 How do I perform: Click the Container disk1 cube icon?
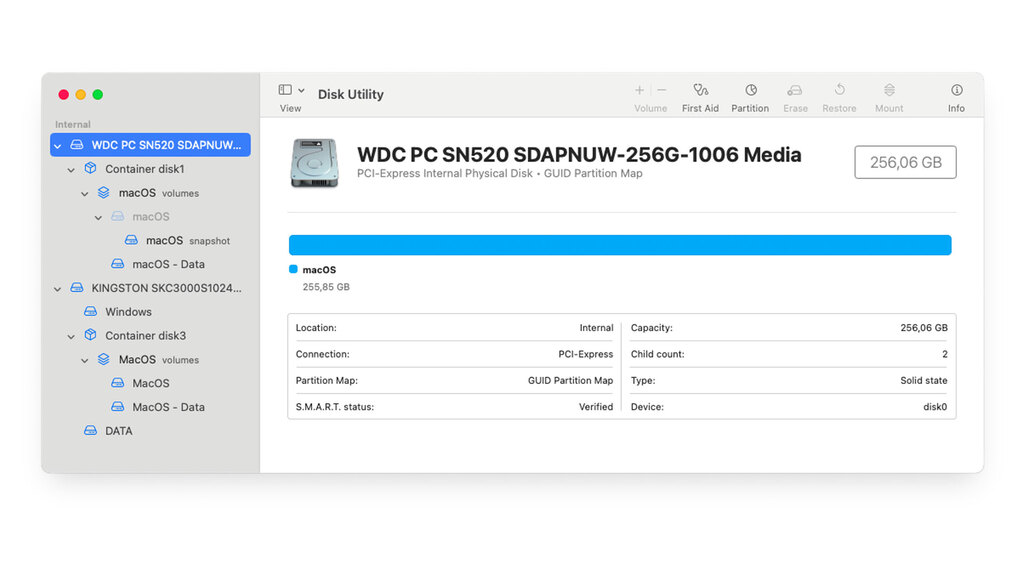click(91, 168)
